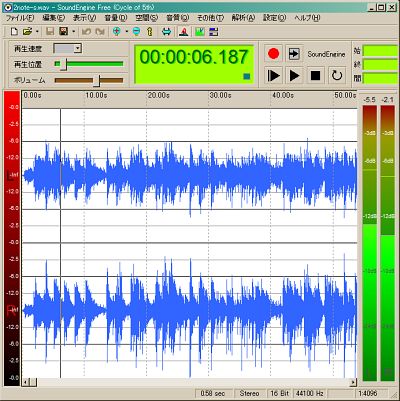The image size is (400, 401).
Task: Click the R channel label on level scale
Action: tap(10, 310)
